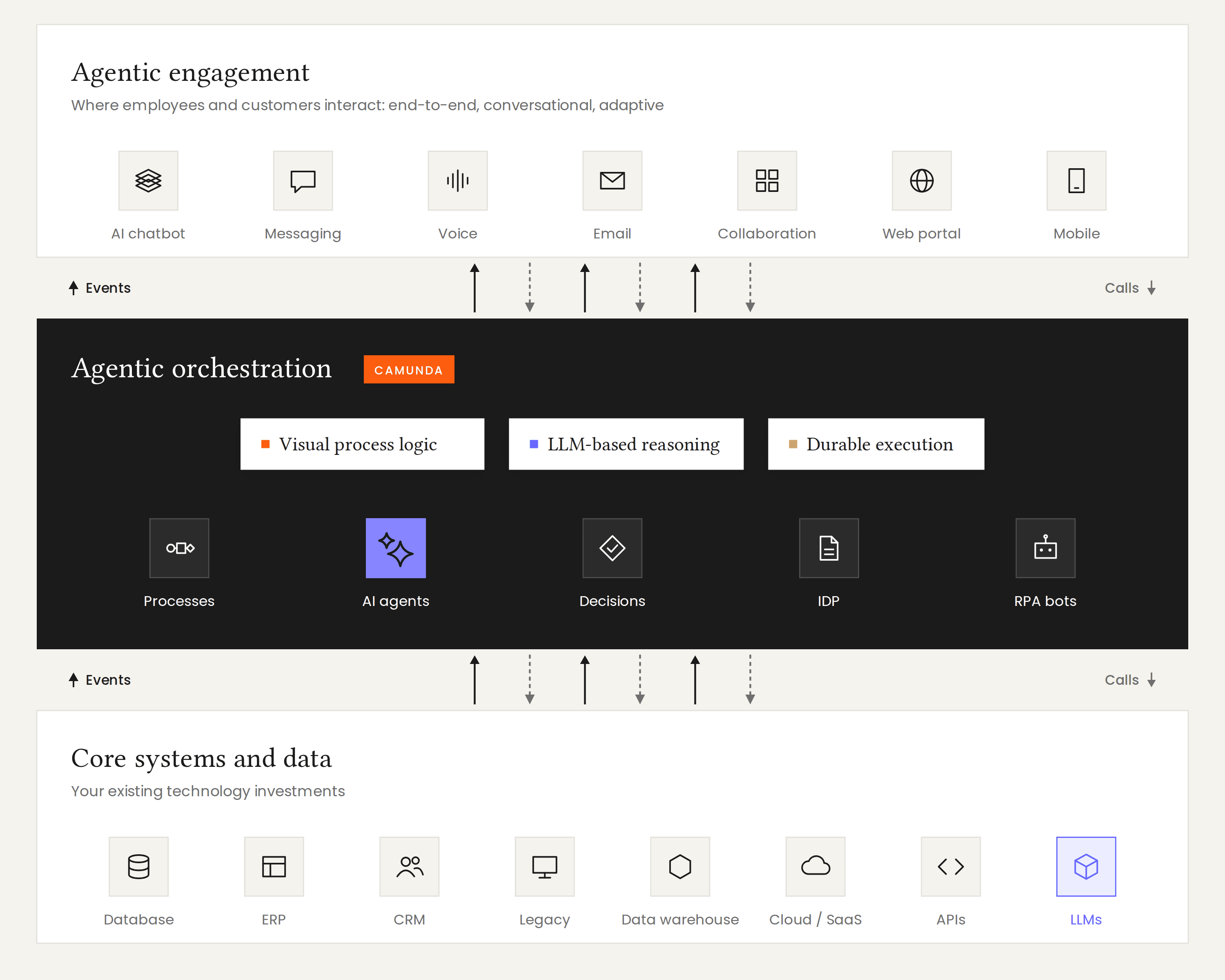Click the 'Messaging' caption
This screenshot has height=980, width=1225.
tap(303, 234)
